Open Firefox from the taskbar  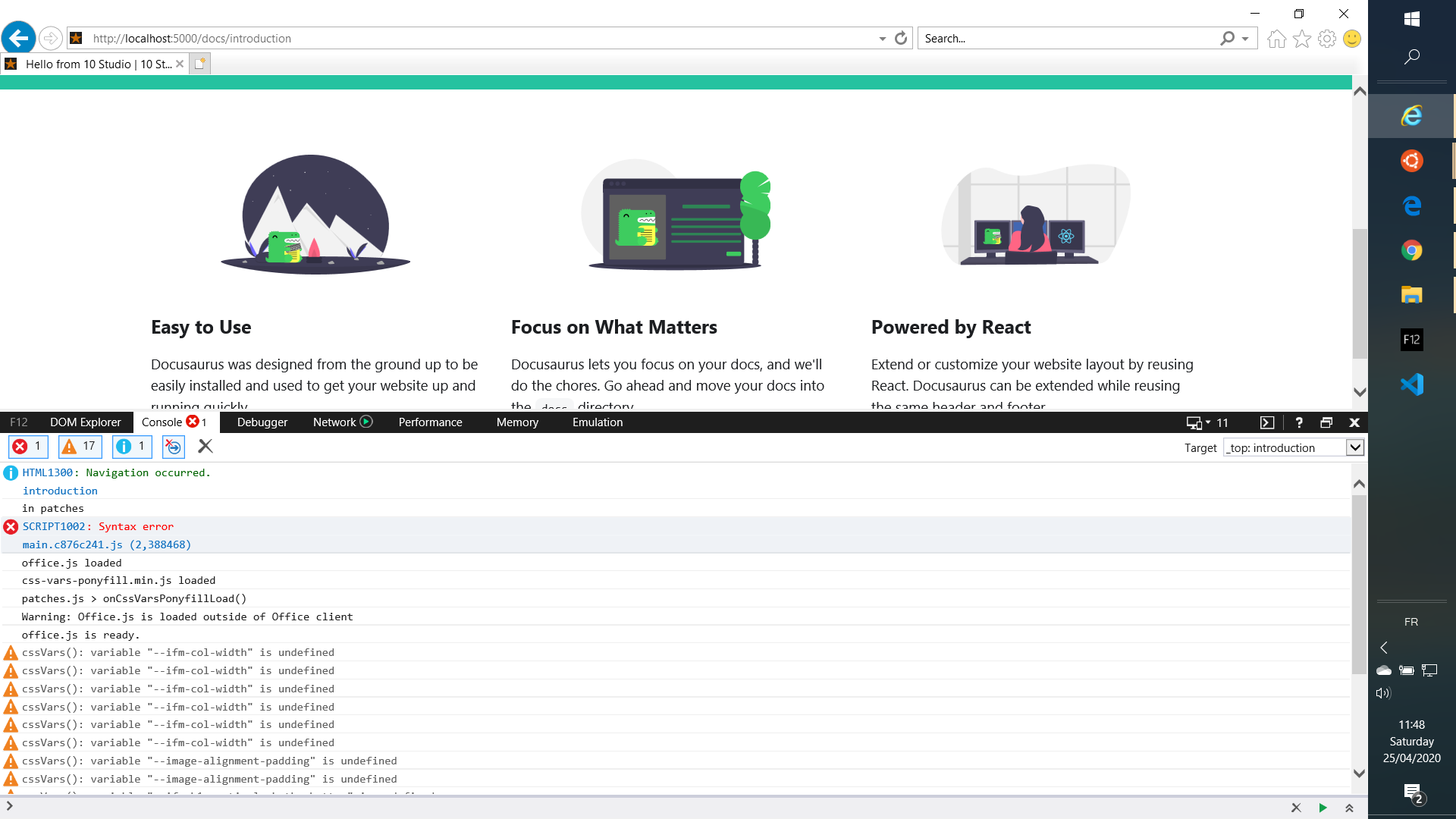[x=1411, y=160]
